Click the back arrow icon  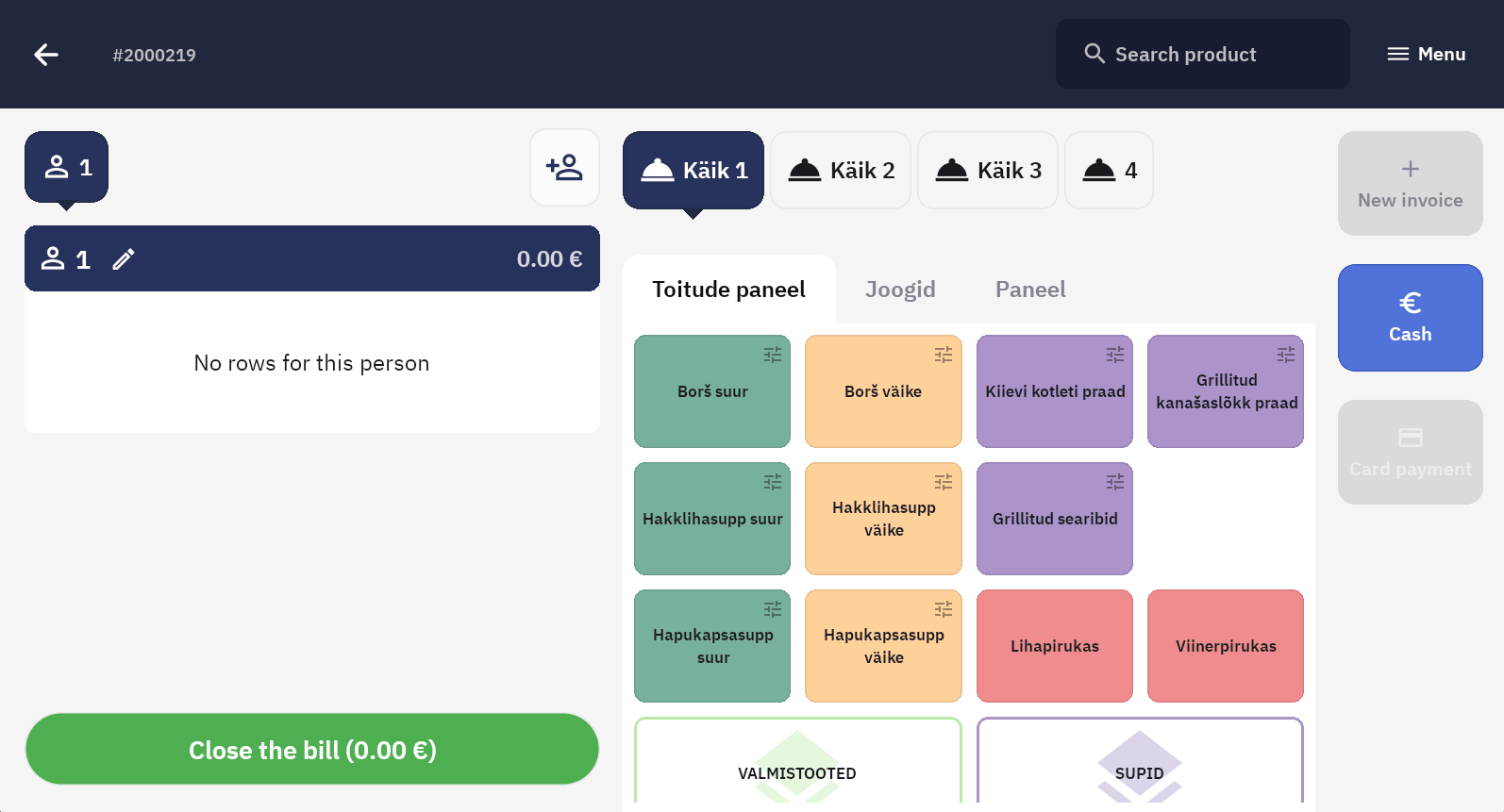coord(46,55)
